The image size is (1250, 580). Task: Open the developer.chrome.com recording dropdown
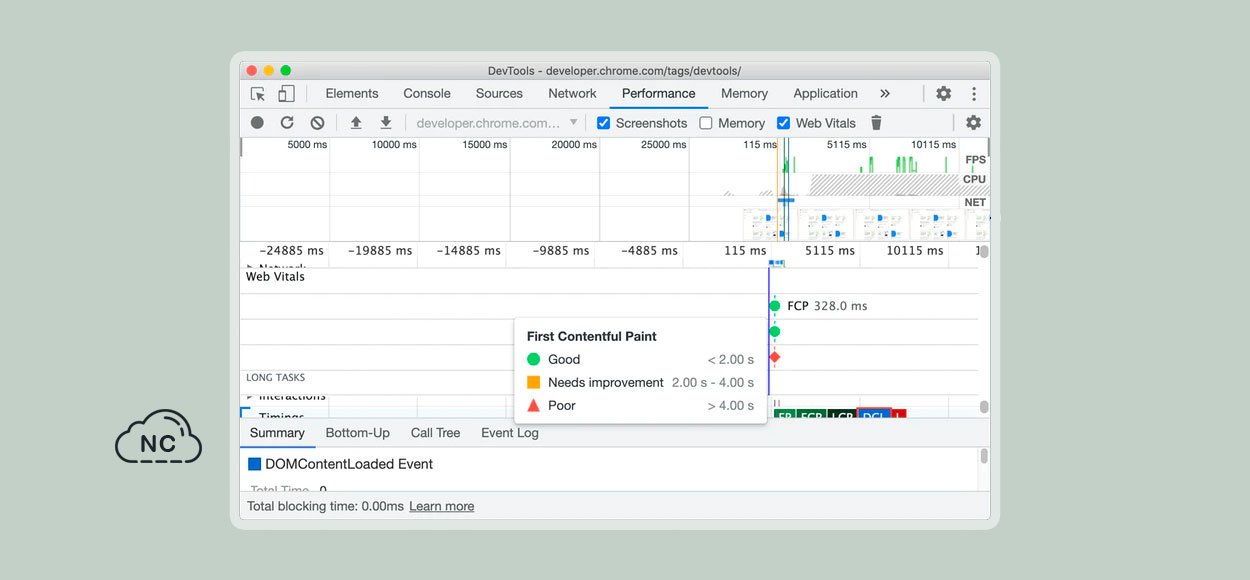pyautogui.click(x=497, y=123)
